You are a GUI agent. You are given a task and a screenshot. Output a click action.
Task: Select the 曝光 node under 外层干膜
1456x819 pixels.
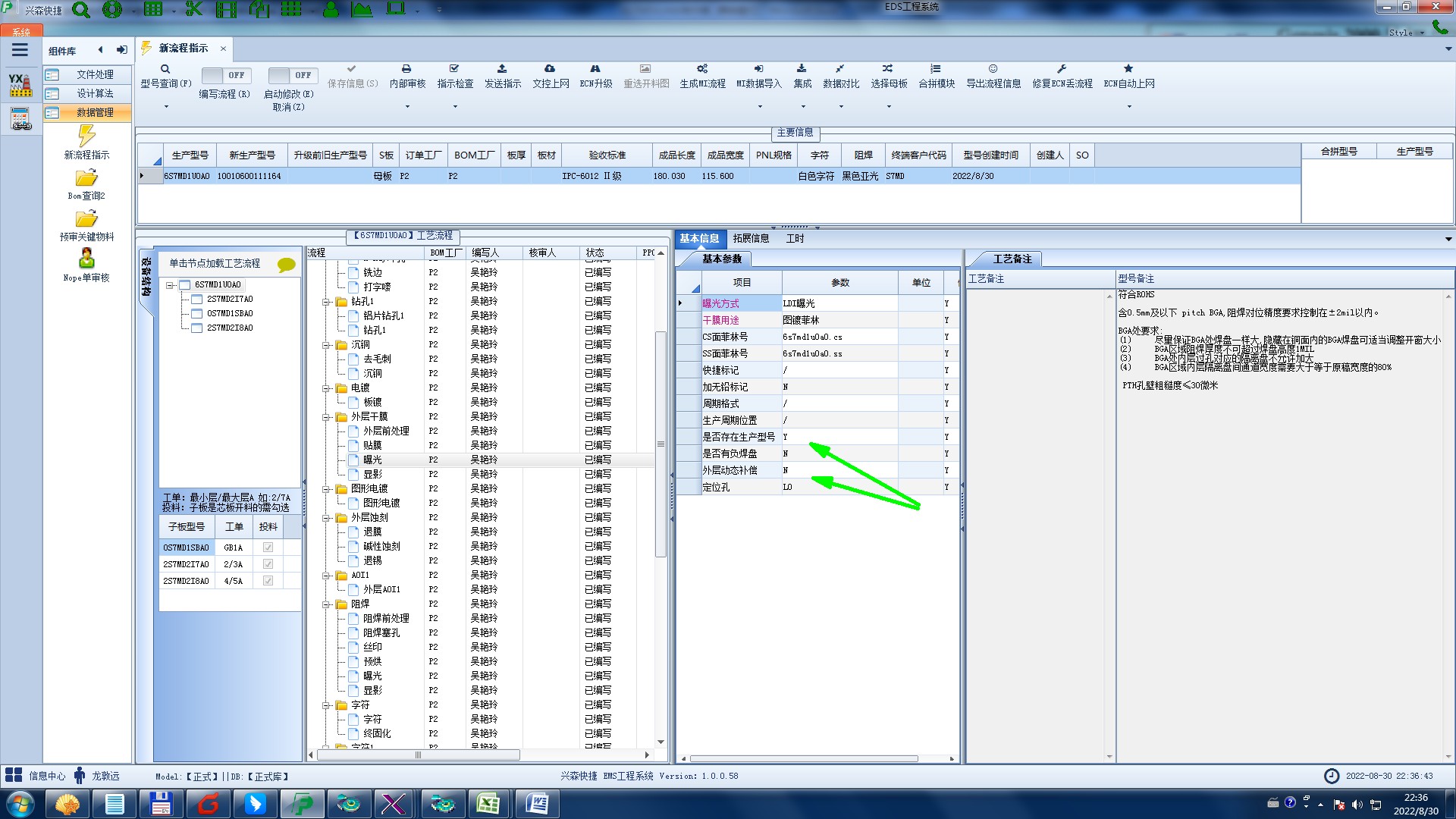tap(372, 460)
